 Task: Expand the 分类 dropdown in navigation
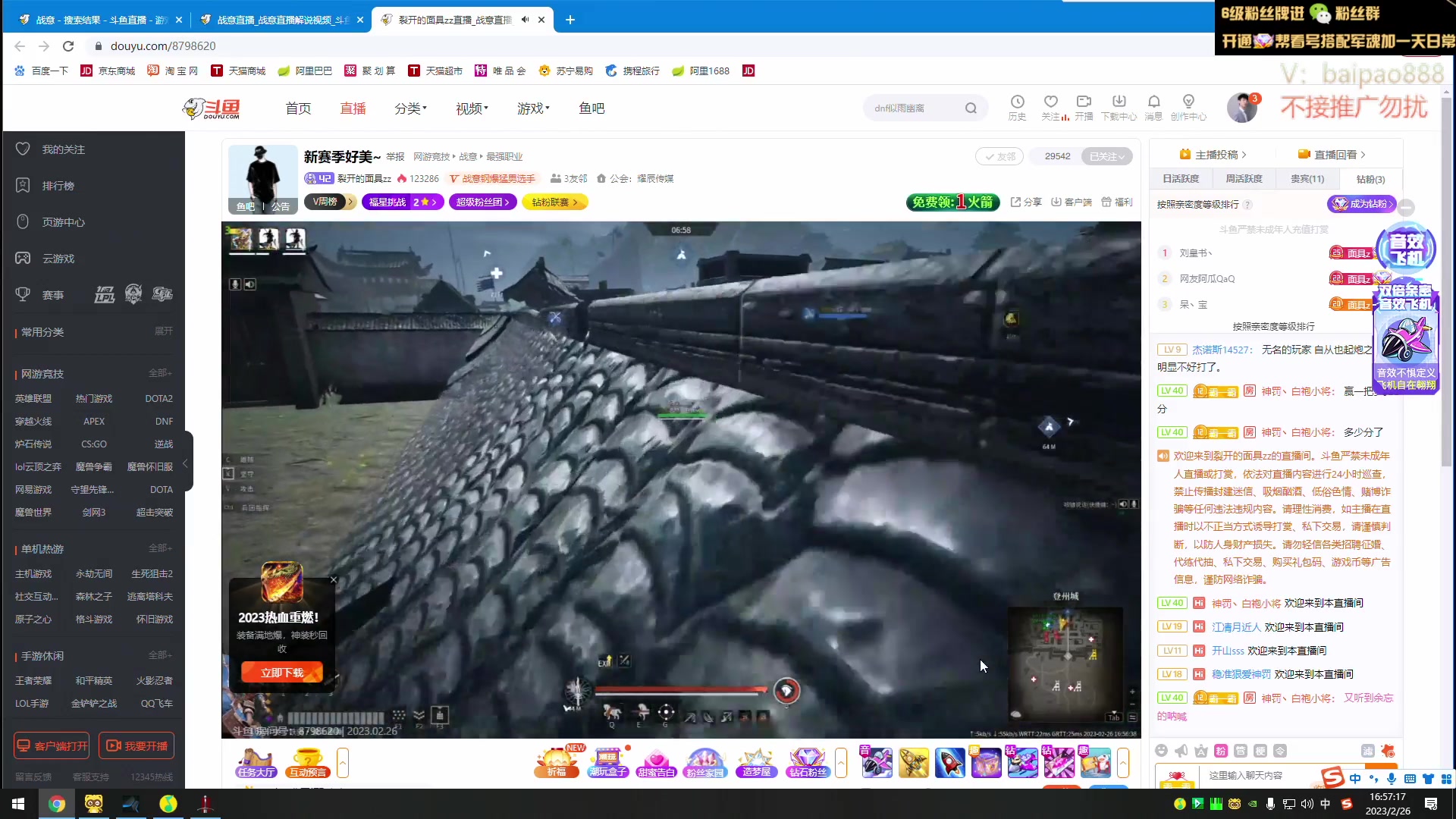point(410,108)
